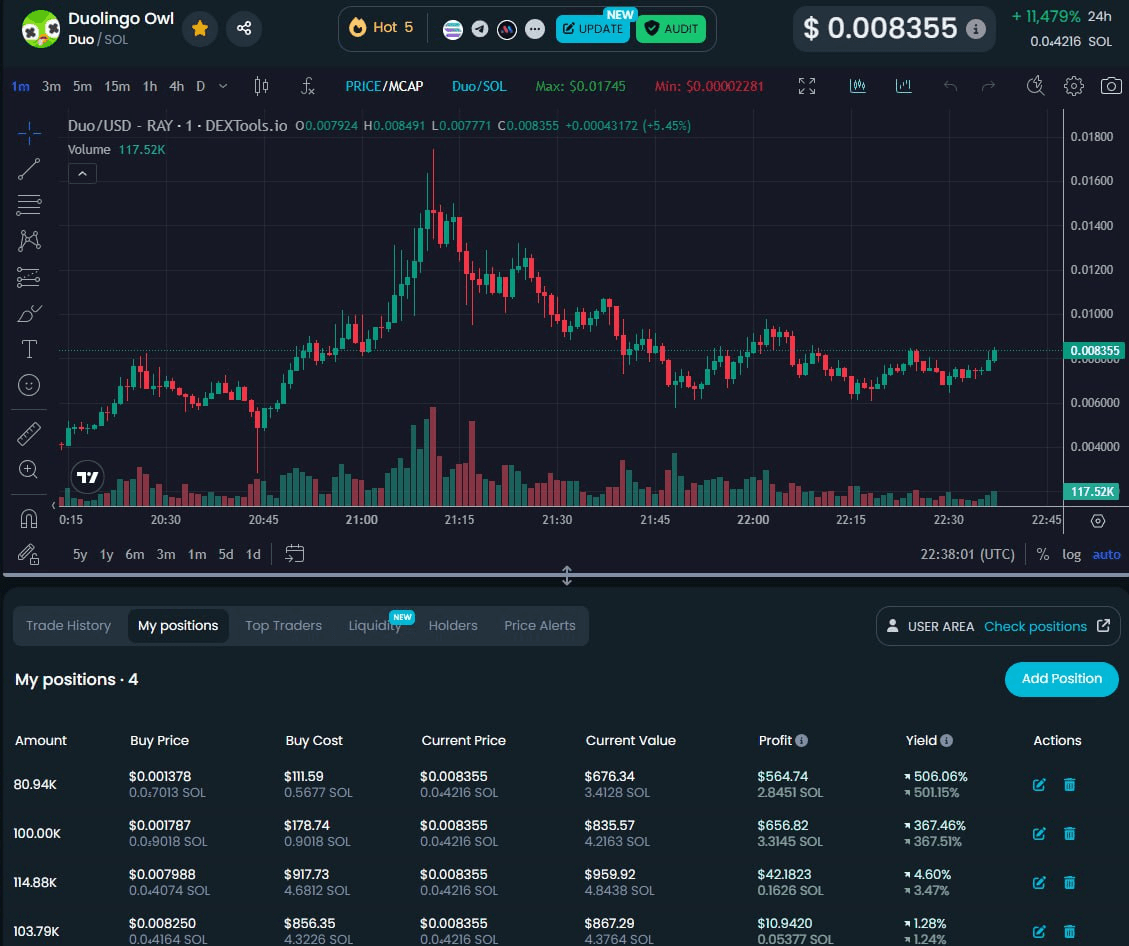Set chart range to 1y
This screenshot has width=1129, height=946.
[107, 554]
